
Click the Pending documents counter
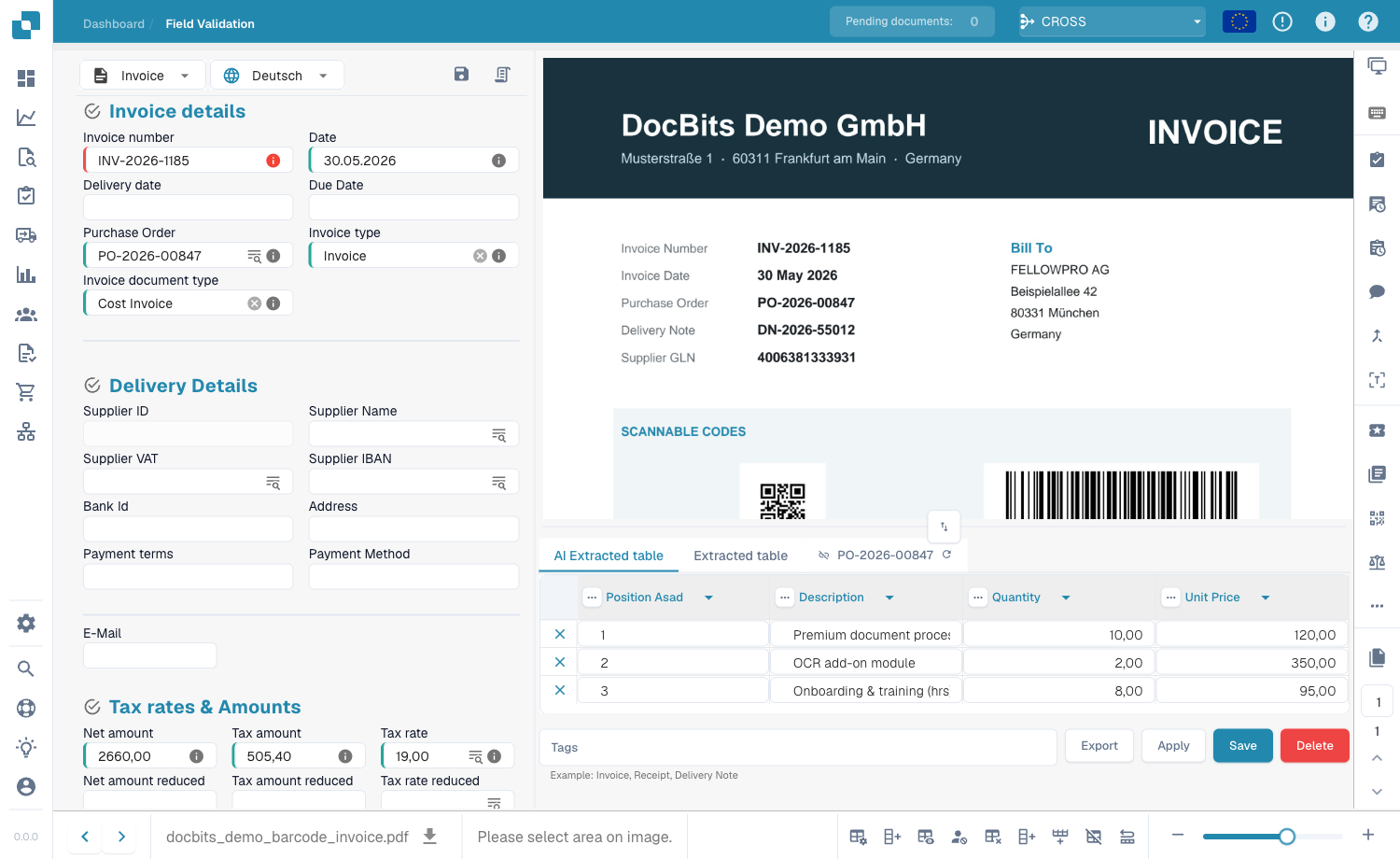pos(912,21)
